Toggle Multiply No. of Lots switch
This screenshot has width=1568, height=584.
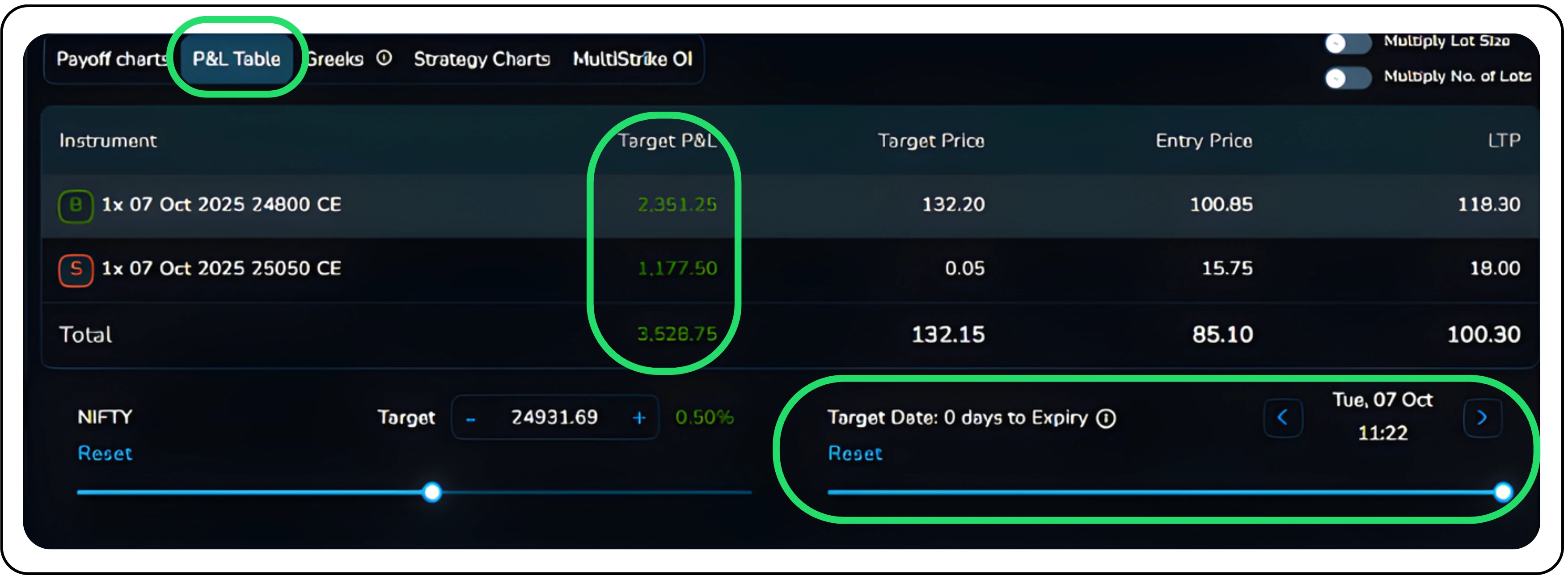coord(1348,79)
